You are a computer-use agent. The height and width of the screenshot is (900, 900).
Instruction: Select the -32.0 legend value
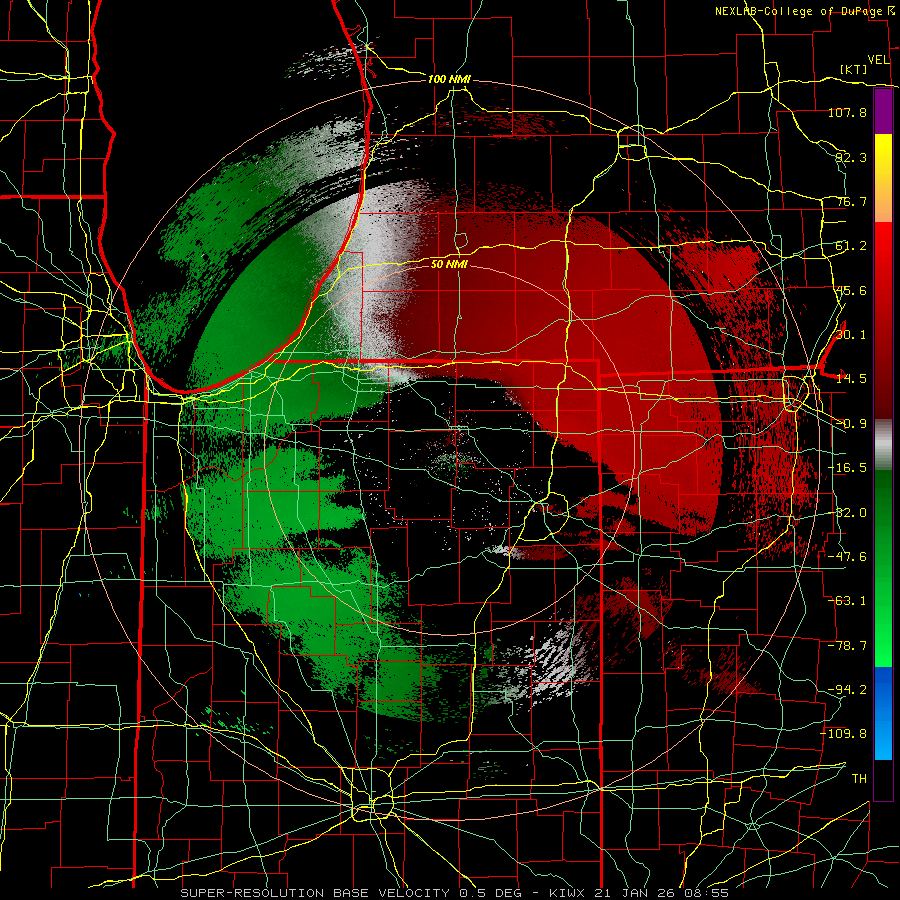click(847, 513)
